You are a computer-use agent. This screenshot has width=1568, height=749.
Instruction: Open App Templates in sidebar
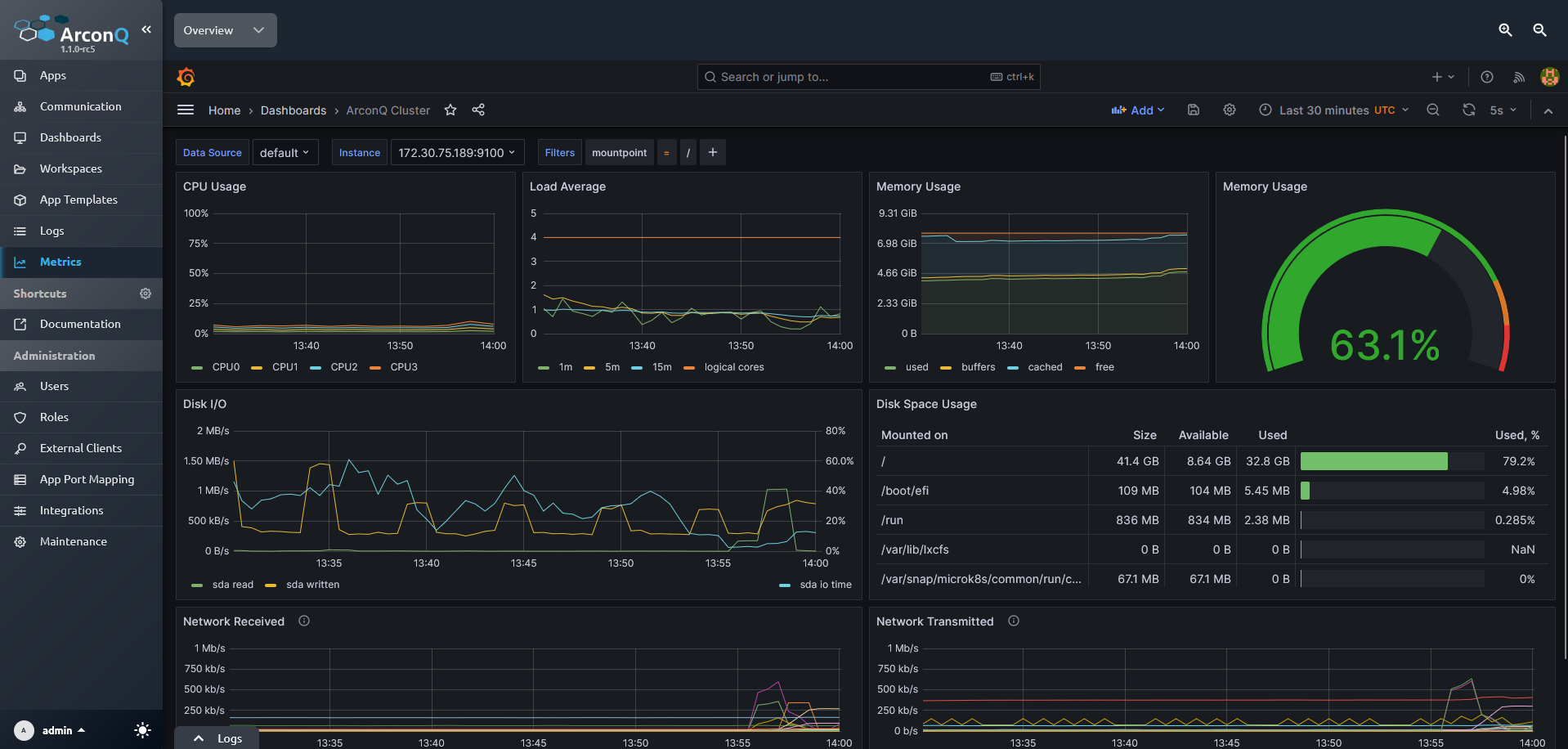tap(81, 200)
